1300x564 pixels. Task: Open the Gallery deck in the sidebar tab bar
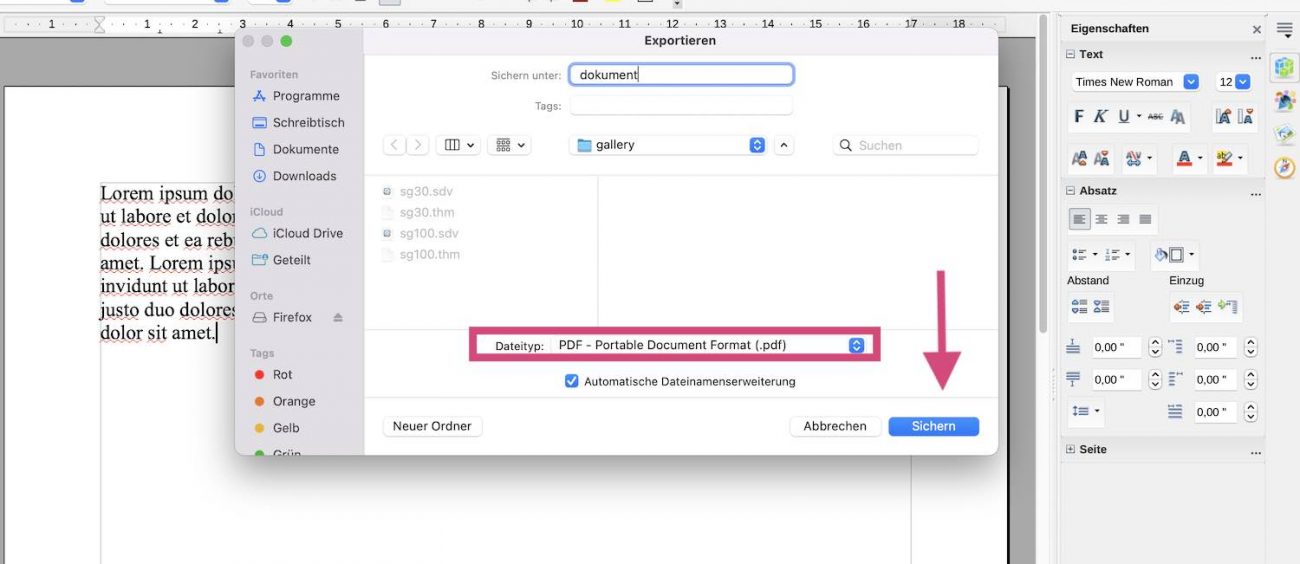tap(1285, 134)
